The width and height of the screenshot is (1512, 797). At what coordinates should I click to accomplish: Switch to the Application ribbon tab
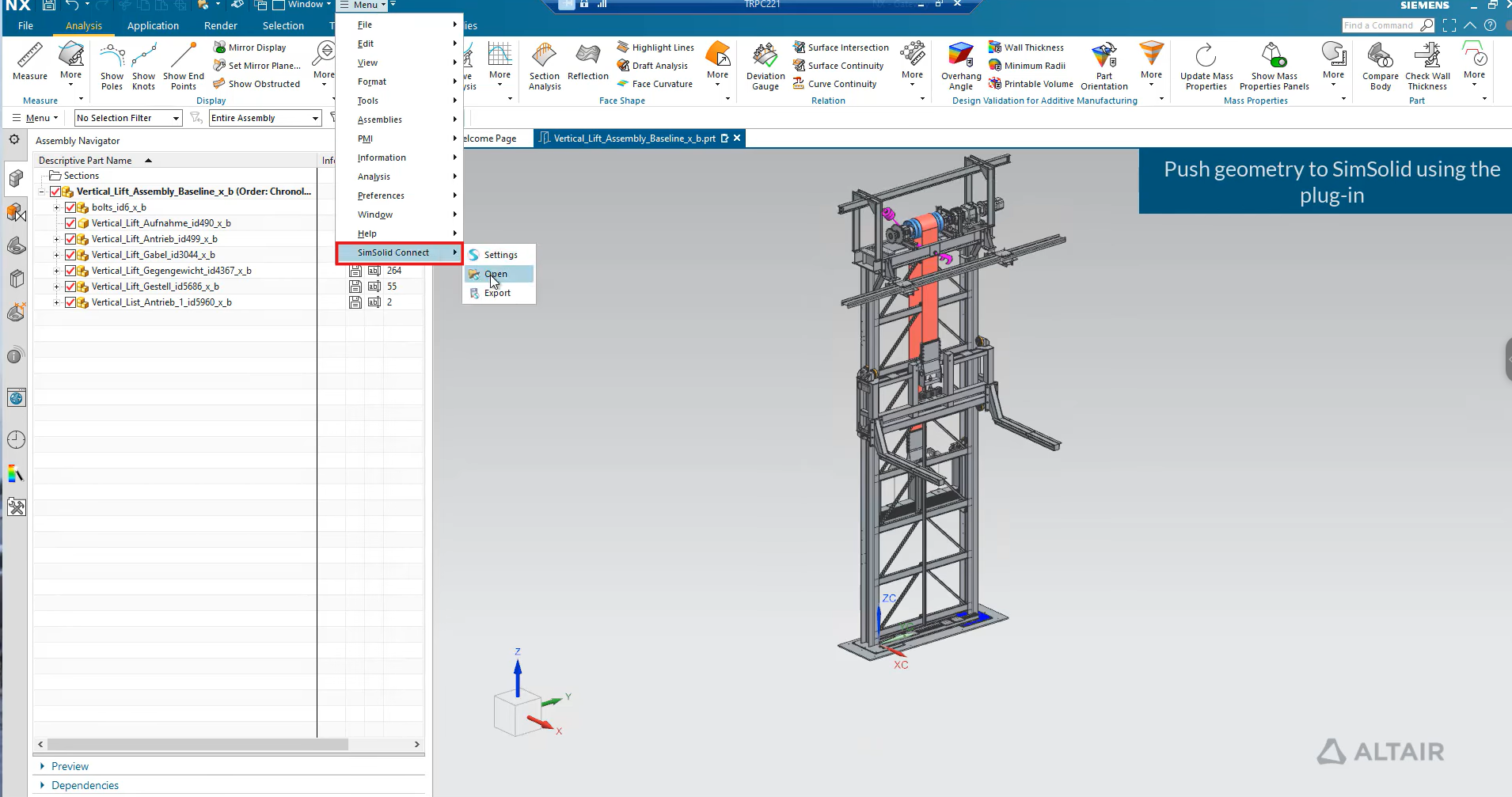(x=153, y=25)
